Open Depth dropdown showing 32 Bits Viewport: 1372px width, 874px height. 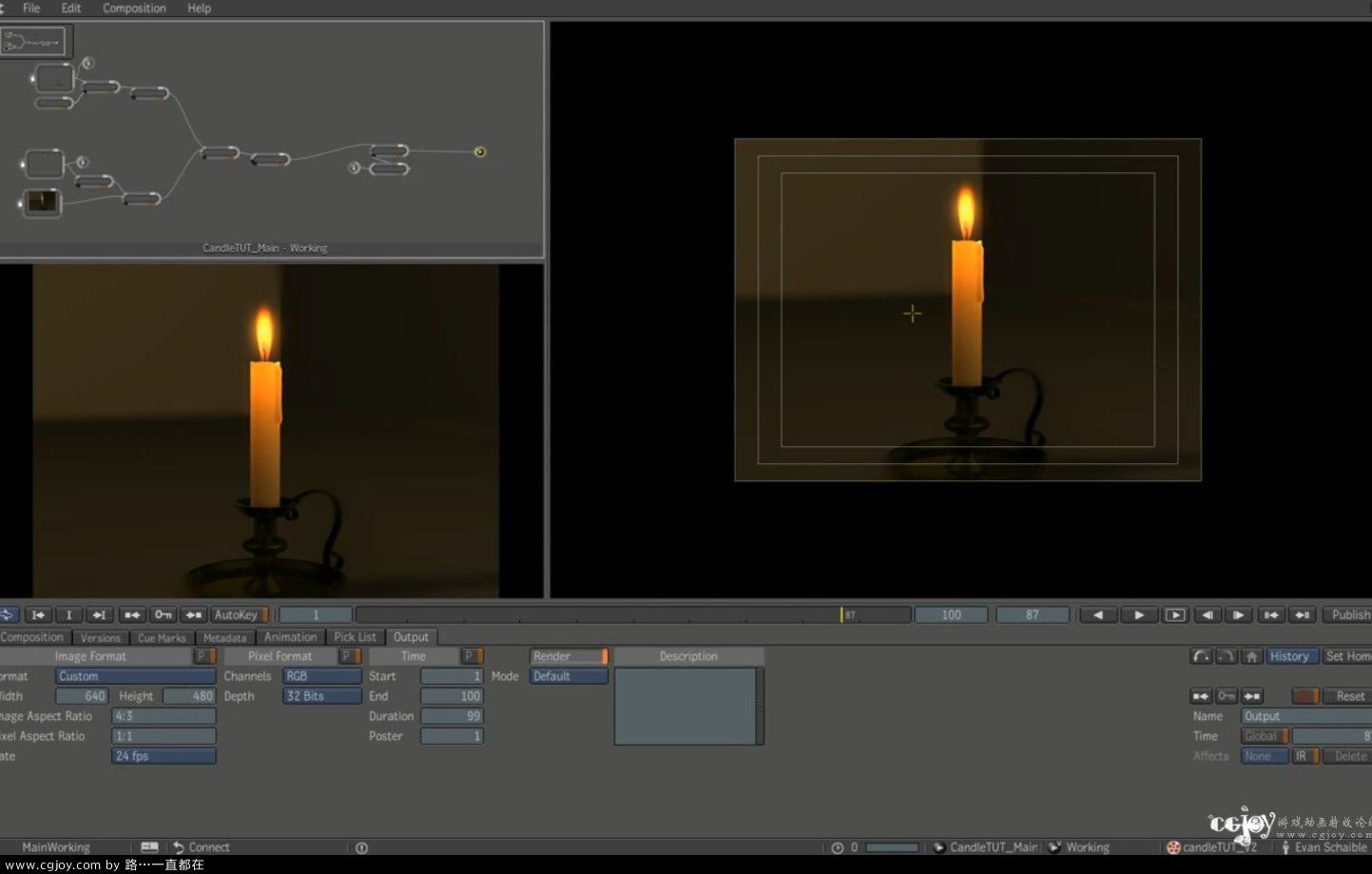[x=321, y=696]
